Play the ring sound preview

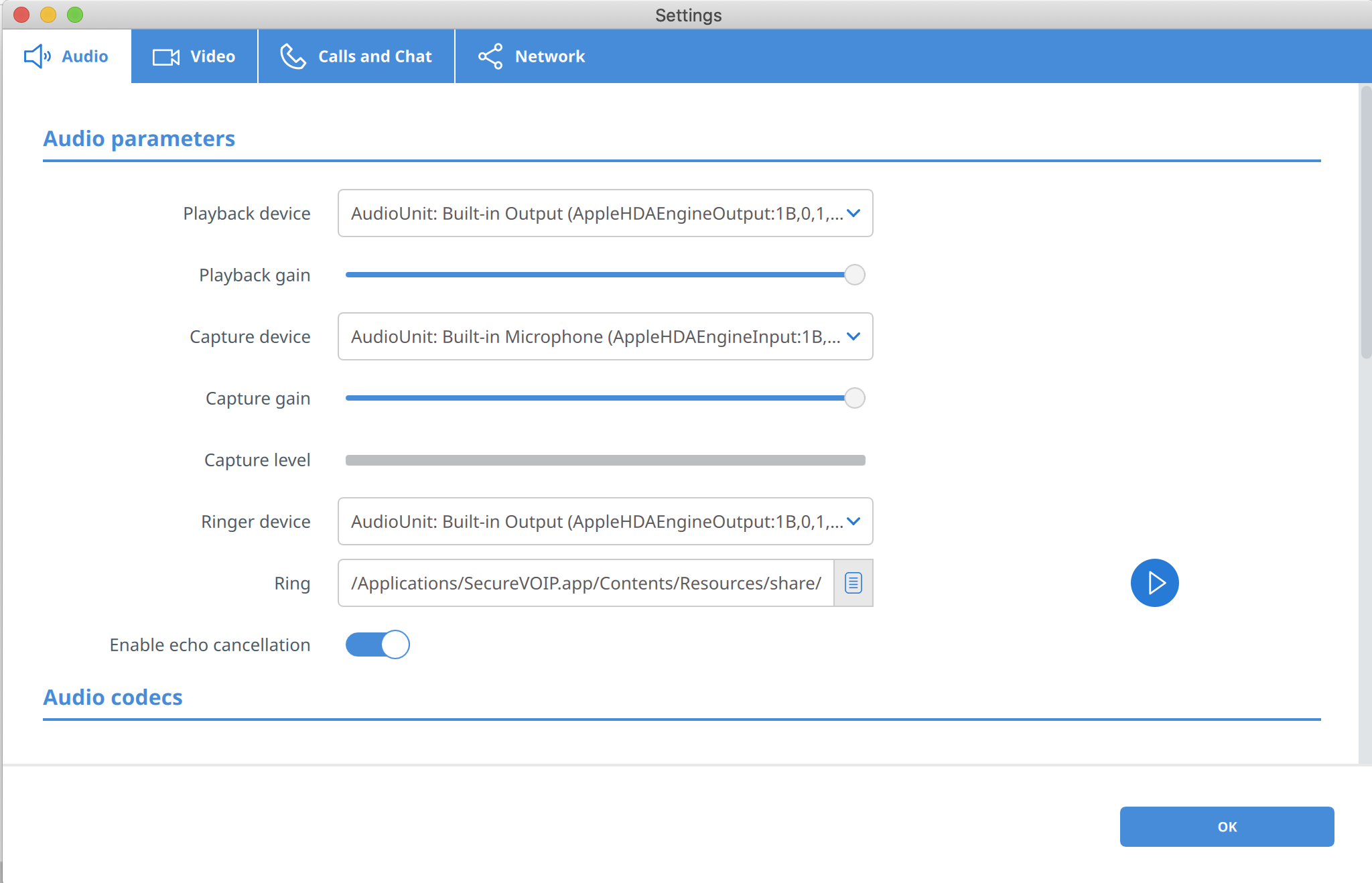point(1154,583)
